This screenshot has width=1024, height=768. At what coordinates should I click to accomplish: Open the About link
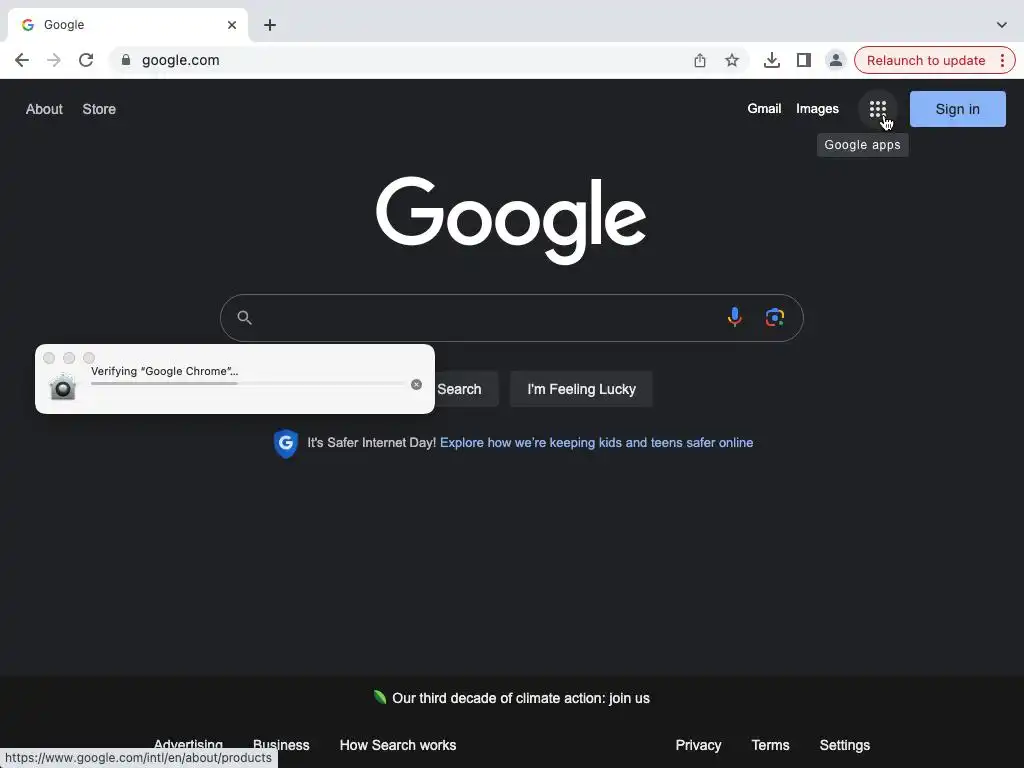pos(44,109)
